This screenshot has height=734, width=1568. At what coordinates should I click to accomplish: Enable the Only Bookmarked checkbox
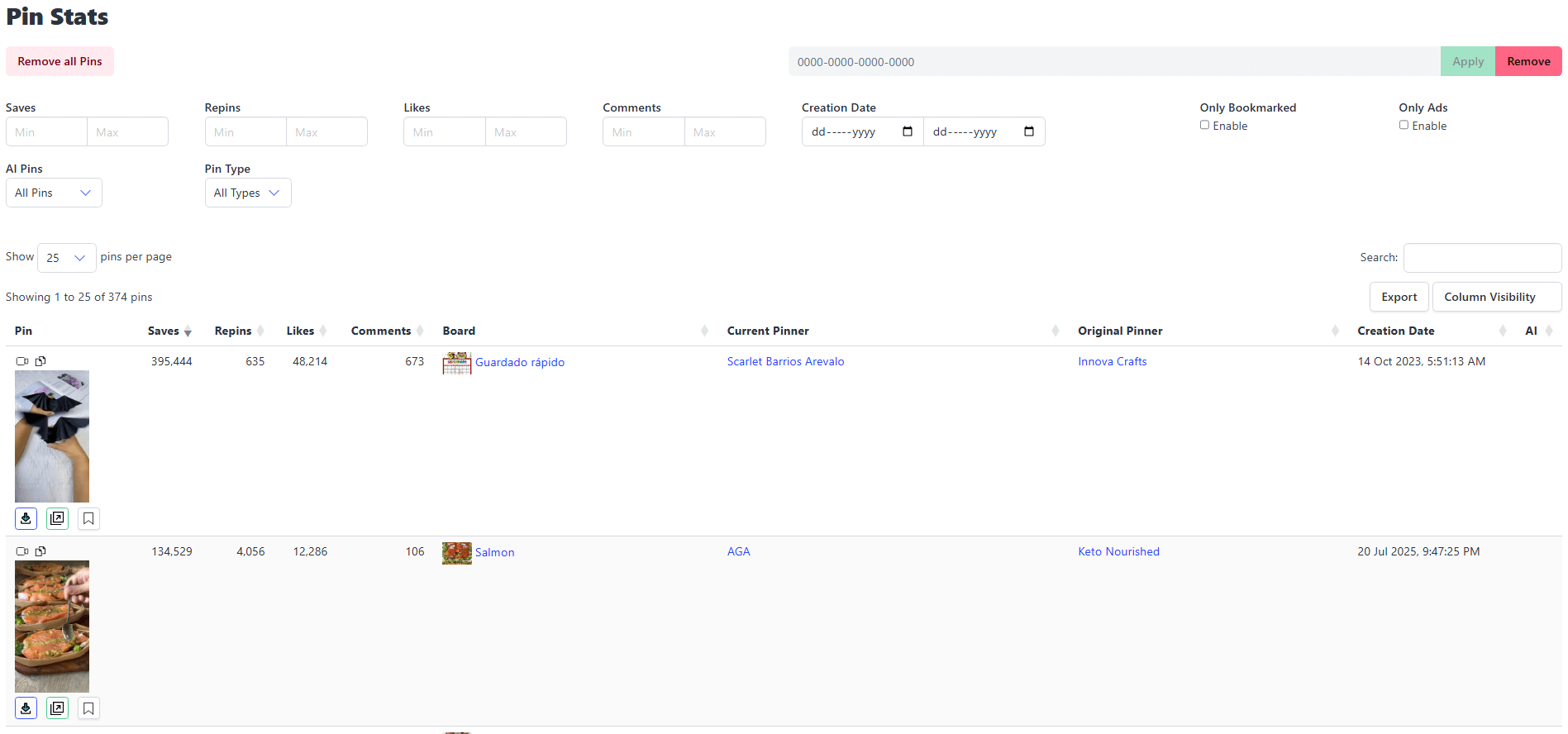point(1205,125)
